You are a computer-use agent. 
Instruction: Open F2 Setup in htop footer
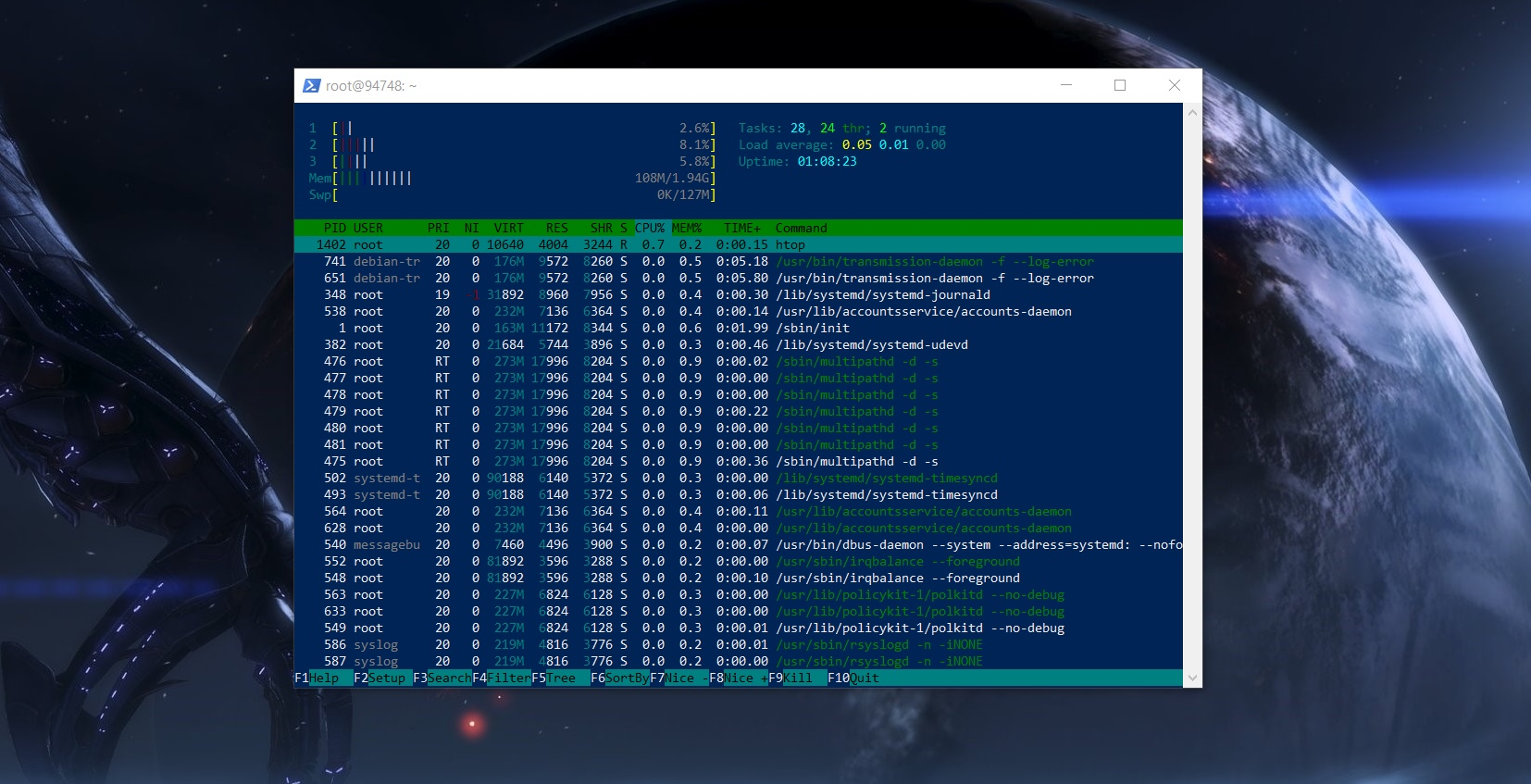pyautogui.click(x=380, y=678)
